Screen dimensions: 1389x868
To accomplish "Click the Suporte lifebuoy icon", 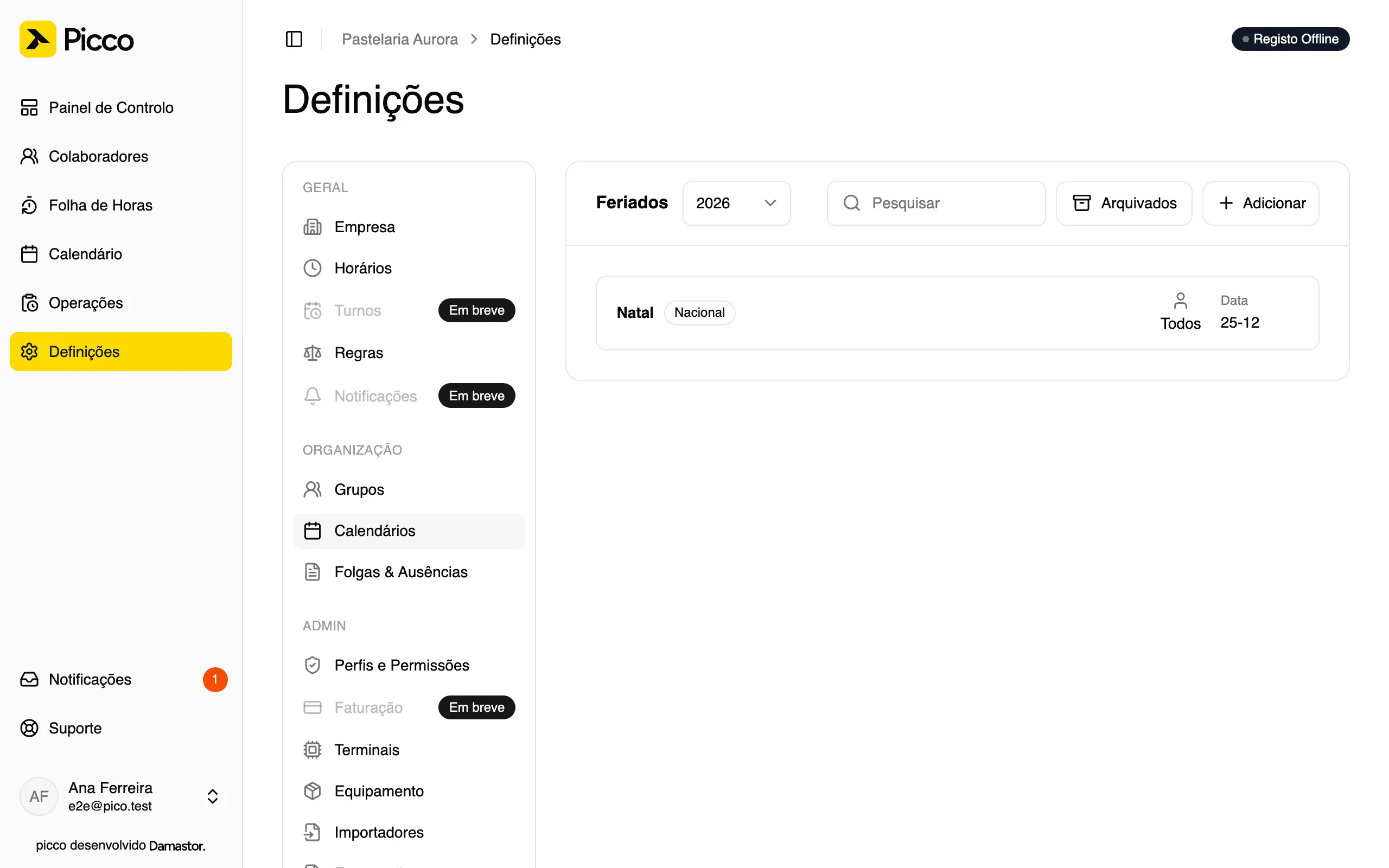I will (x=29, y=728).
